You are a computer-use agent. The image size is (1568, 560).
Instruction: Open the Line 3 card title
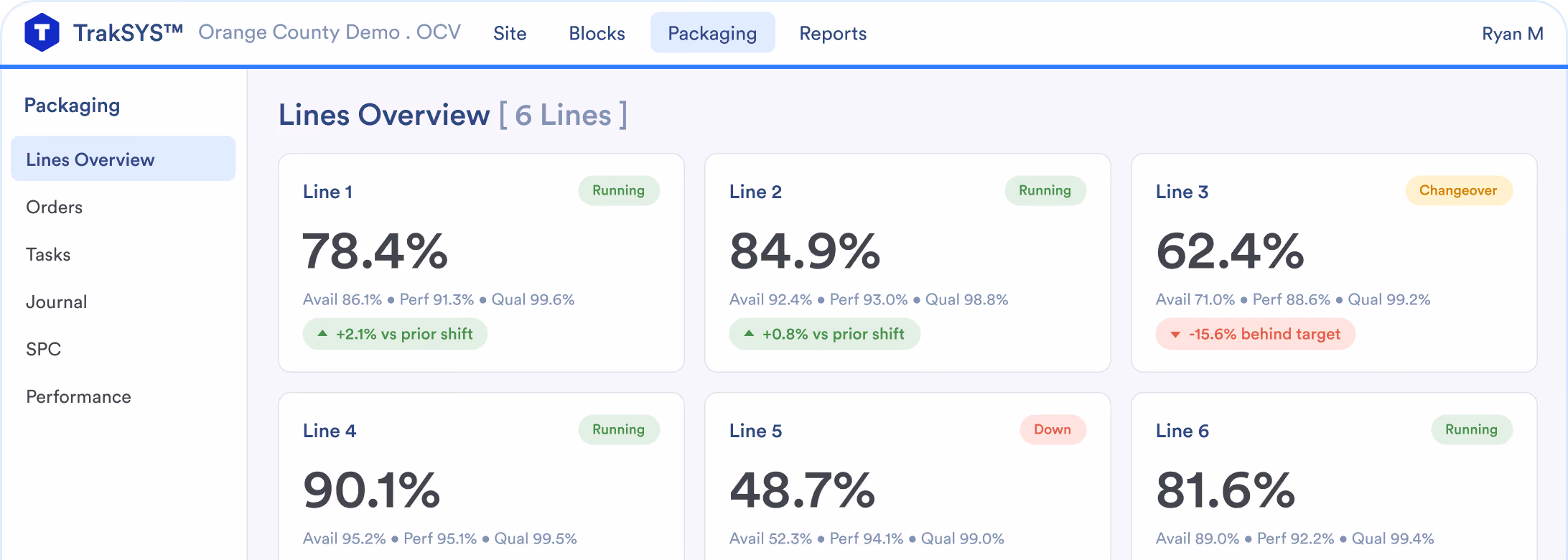(1182, 192)
